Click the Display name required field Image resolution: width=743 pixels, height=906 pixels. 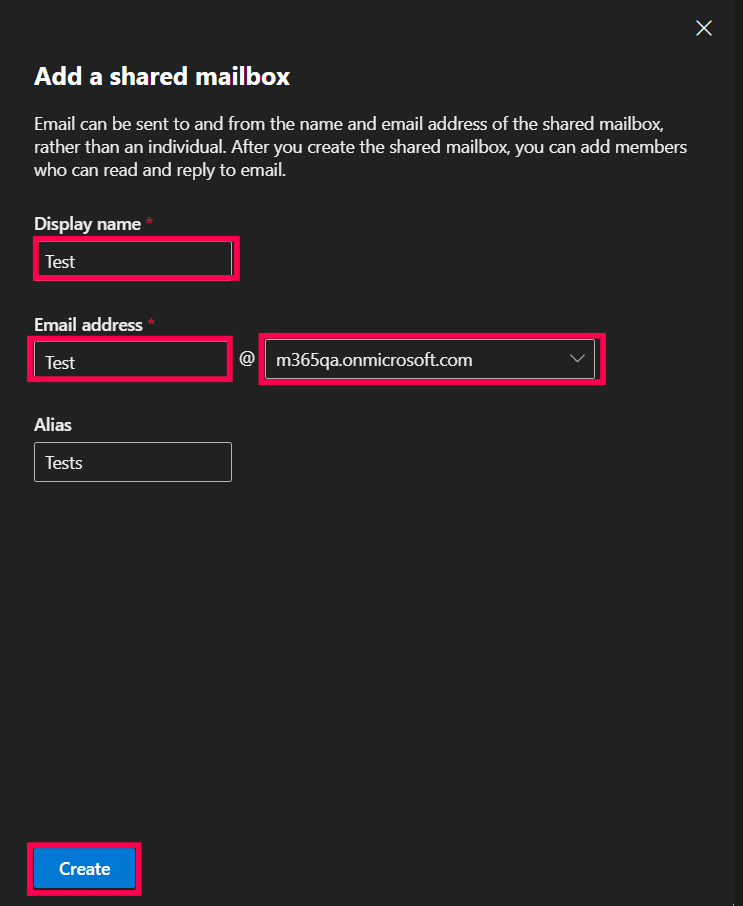[135, 259]
